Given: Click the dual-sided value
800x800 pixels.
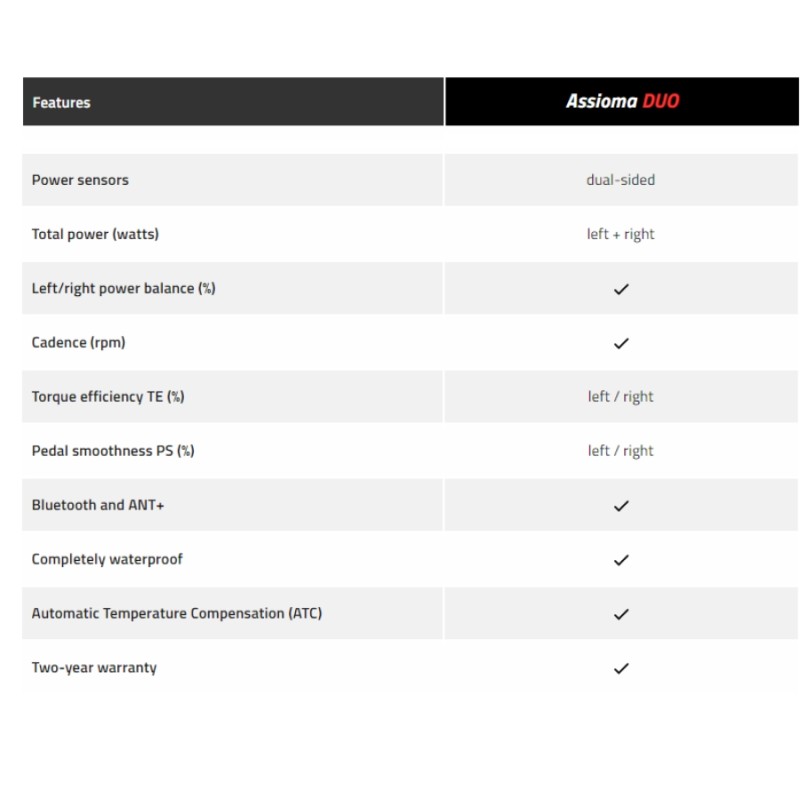Looking at the screenshot, I should [x=621, y=180].
